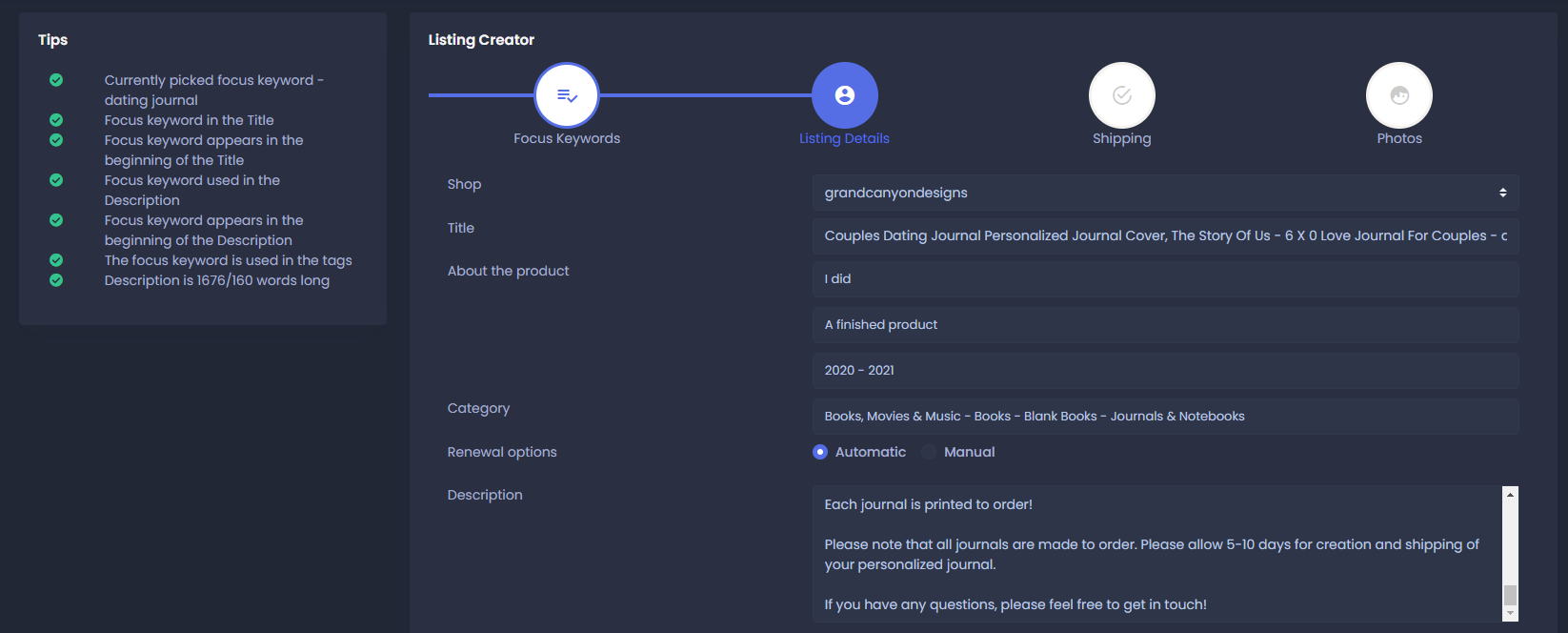Click the green check beside 'Currently picked focus keyword'
This screenshot has width=1568, height=633.
click(x=56, y=80)
